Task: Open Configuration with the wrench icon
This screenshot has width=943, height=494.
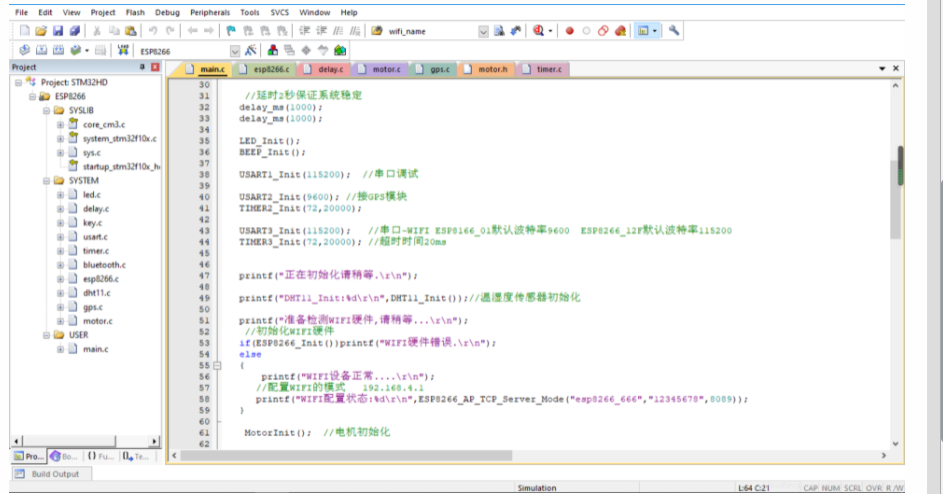Action: click(675, 31)
